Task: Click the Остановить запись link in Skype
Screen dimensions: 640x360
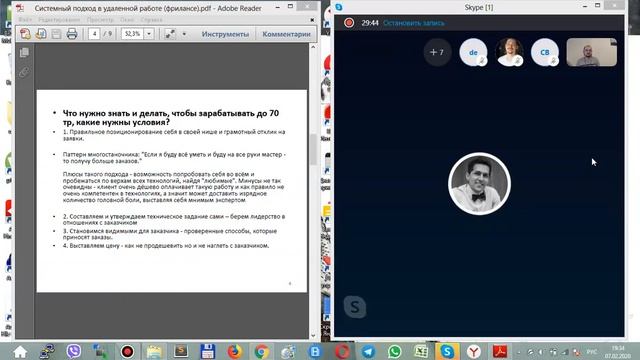Action: 413,23
